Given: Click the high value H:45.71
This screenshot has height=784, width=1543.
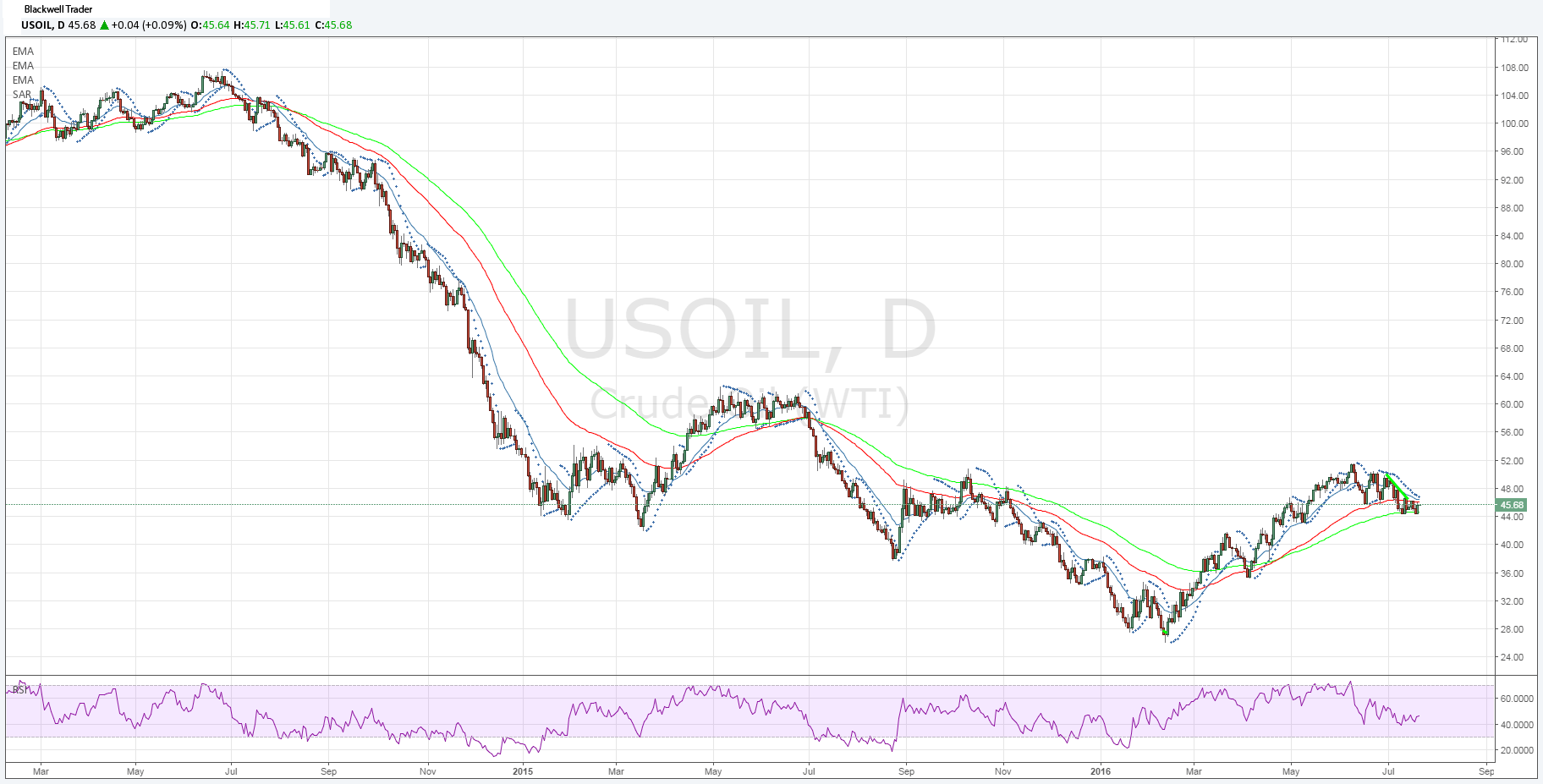Looking at the screenshot, I should [252, 25].
